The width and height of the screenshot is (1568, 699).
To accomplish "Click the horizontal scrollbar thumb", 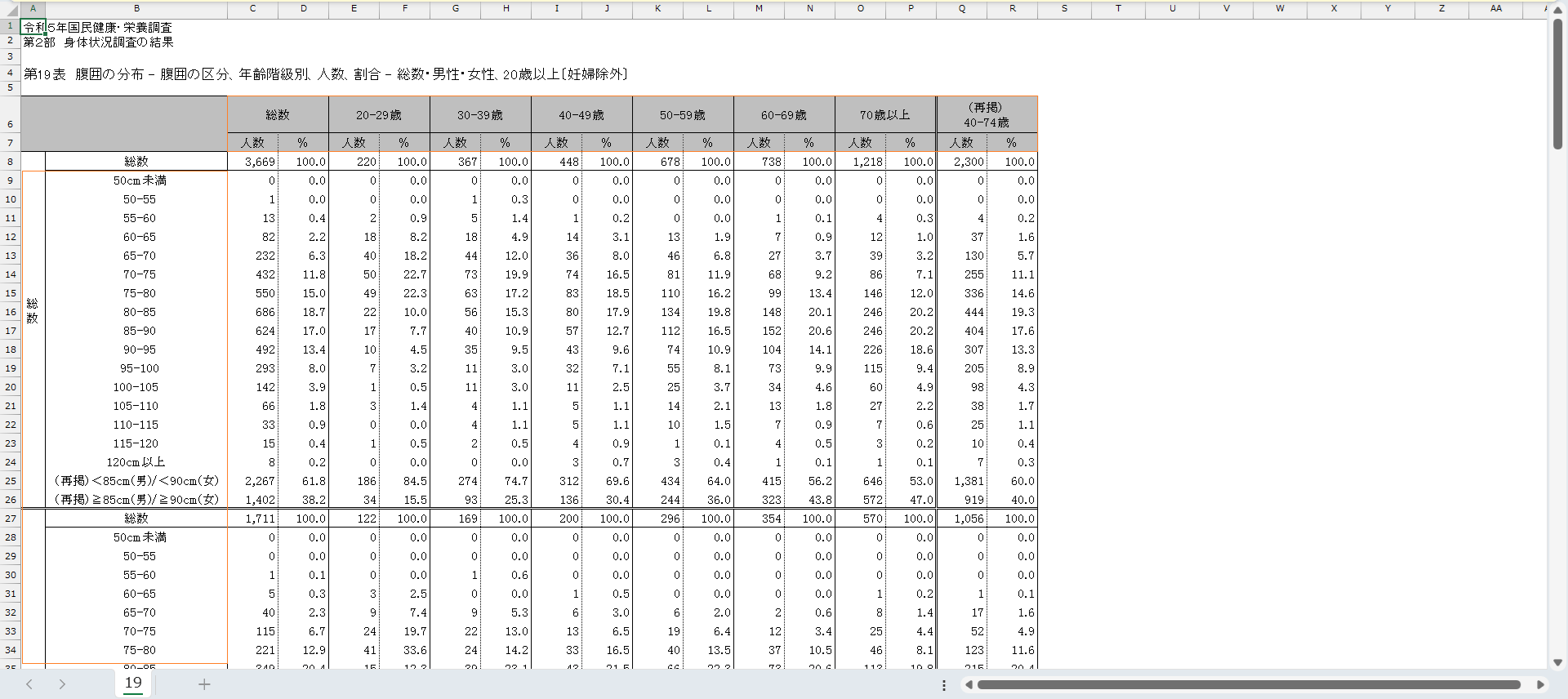I will [x=1248, y=685].
